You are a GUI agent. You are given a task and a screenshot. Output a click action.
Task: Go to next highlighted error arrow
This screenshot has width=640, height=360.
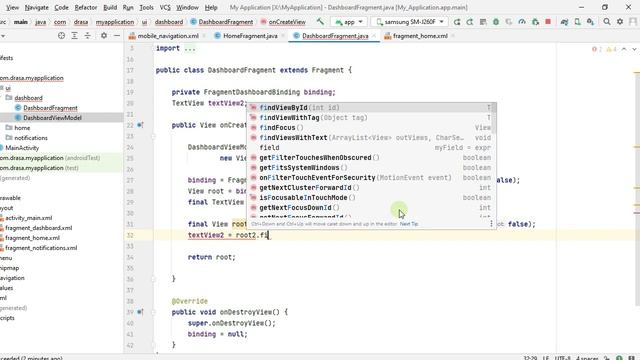coord(634,49)
